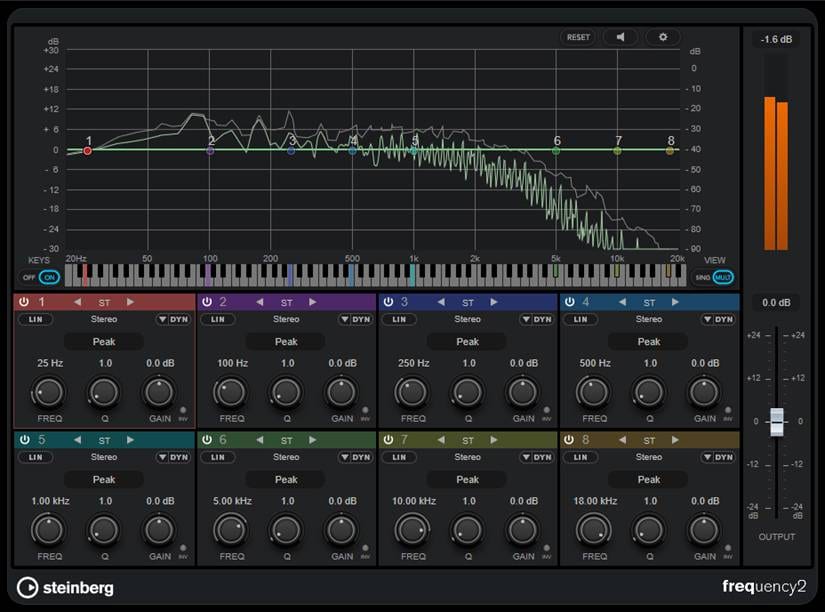Switch KEYS display off/on toggle
Image resolution: width=825 pixels, height=612 pixels.
pyautogui.click(x=40, y=277)
